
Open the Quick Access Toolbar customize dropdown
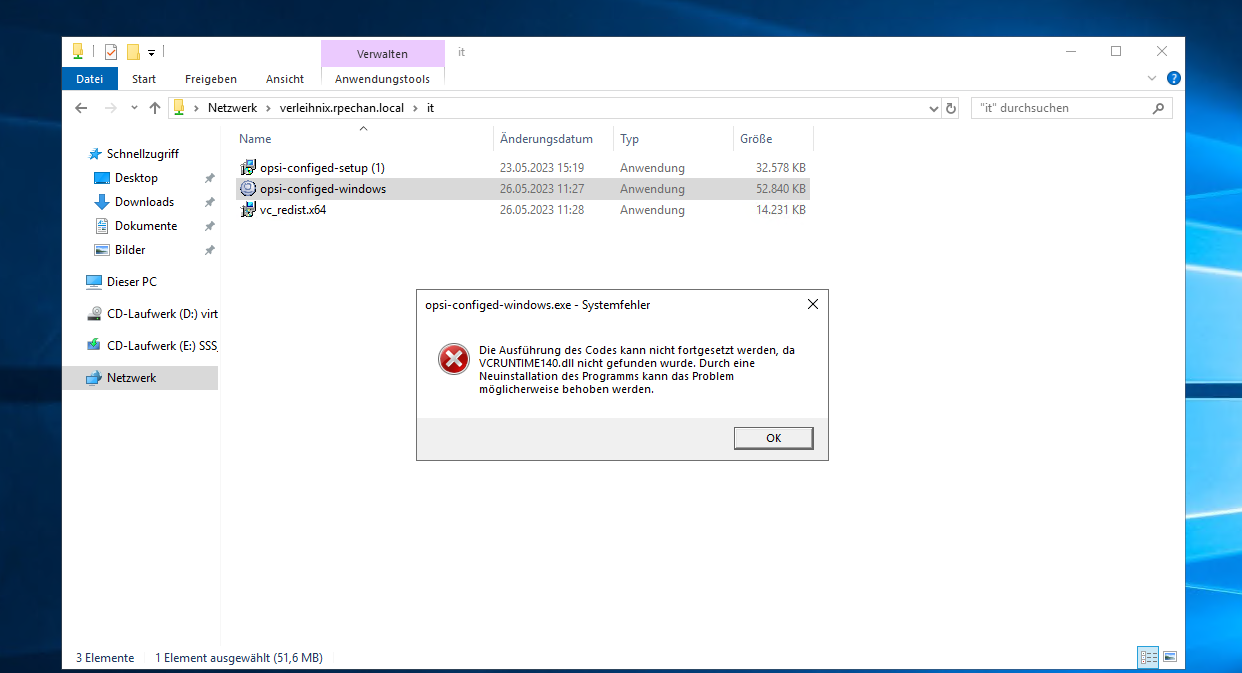(152, 52)
